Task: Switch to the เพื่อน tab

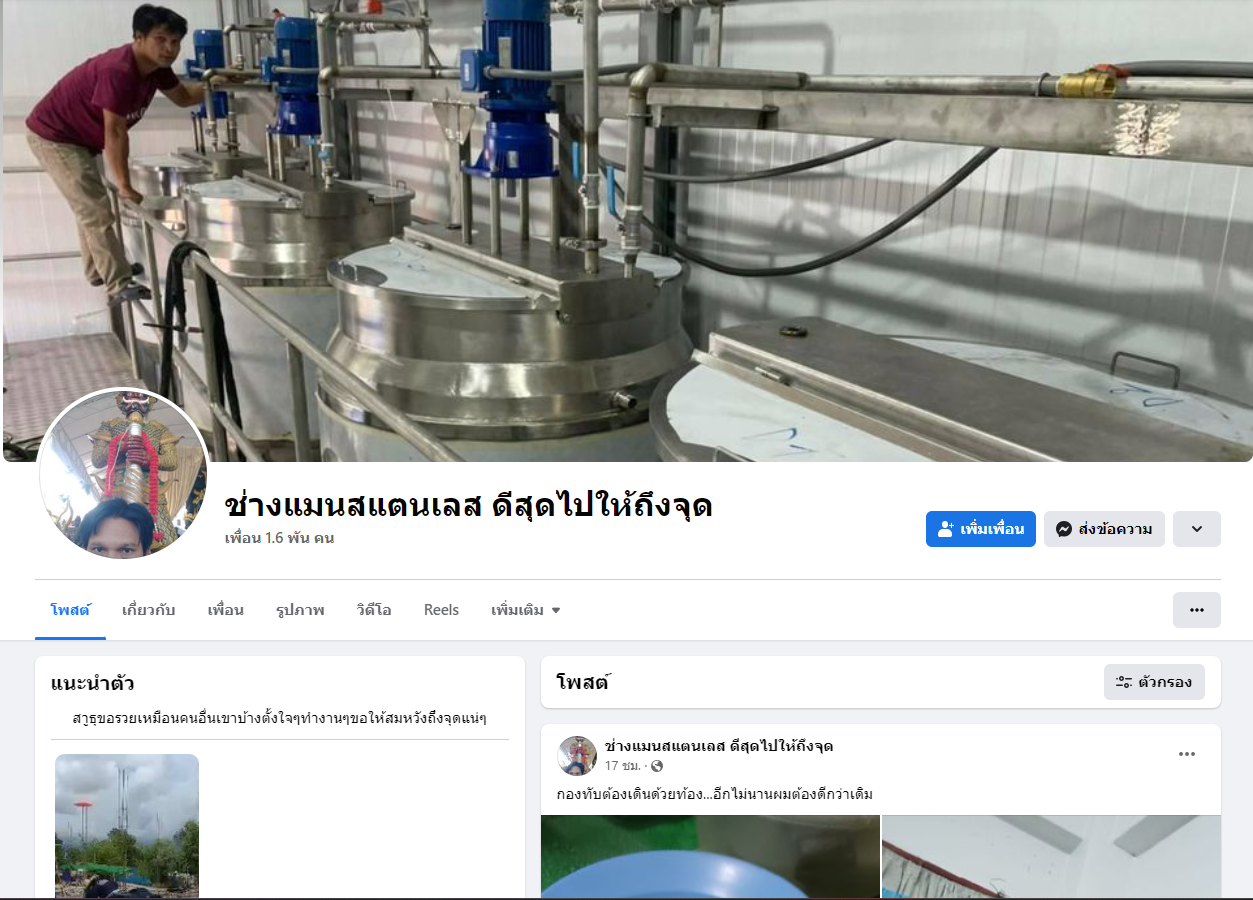Action: coord(226,610)
